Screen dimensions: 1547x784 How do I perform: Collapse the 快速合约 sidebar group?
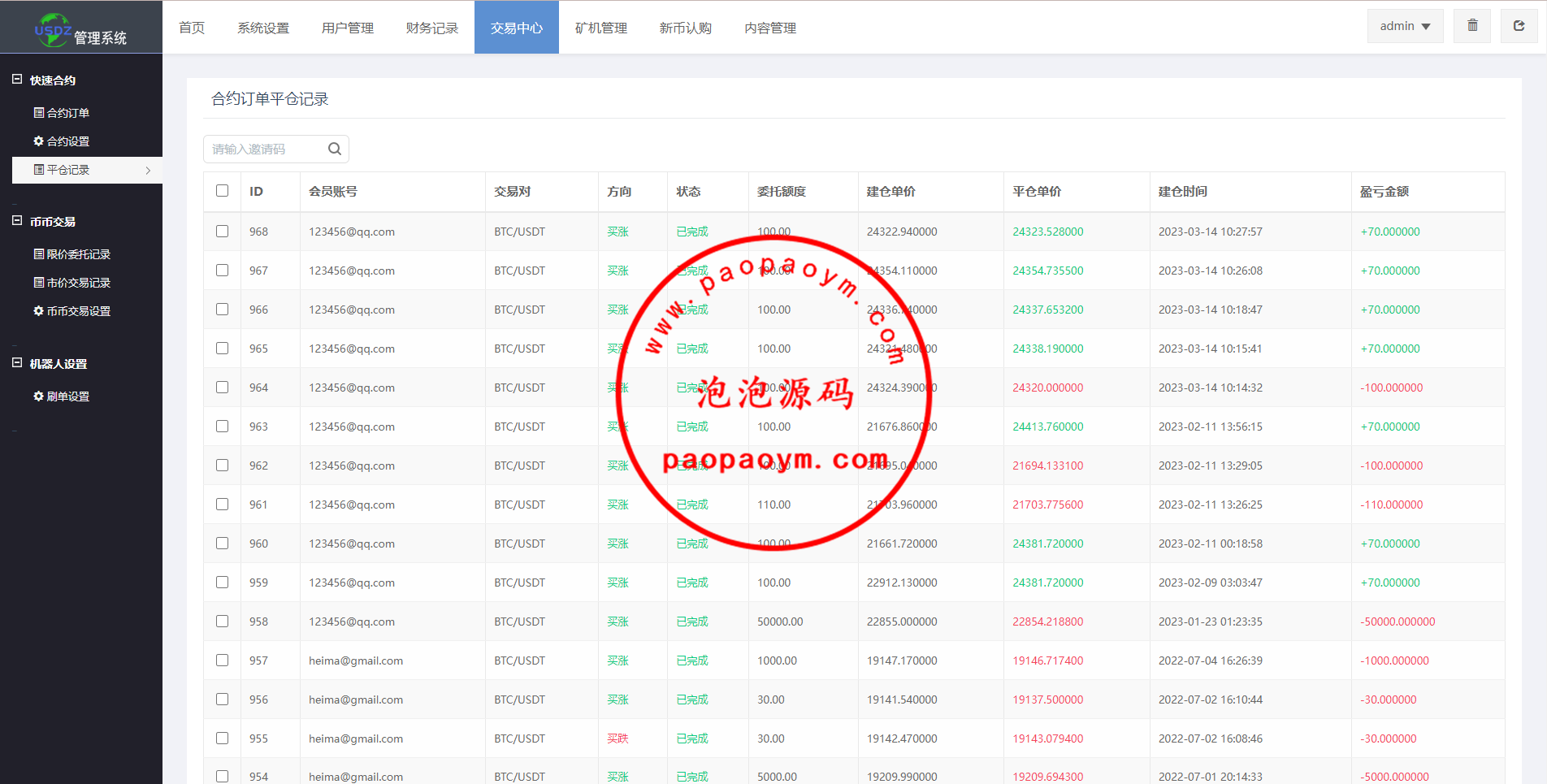(17, 80)
